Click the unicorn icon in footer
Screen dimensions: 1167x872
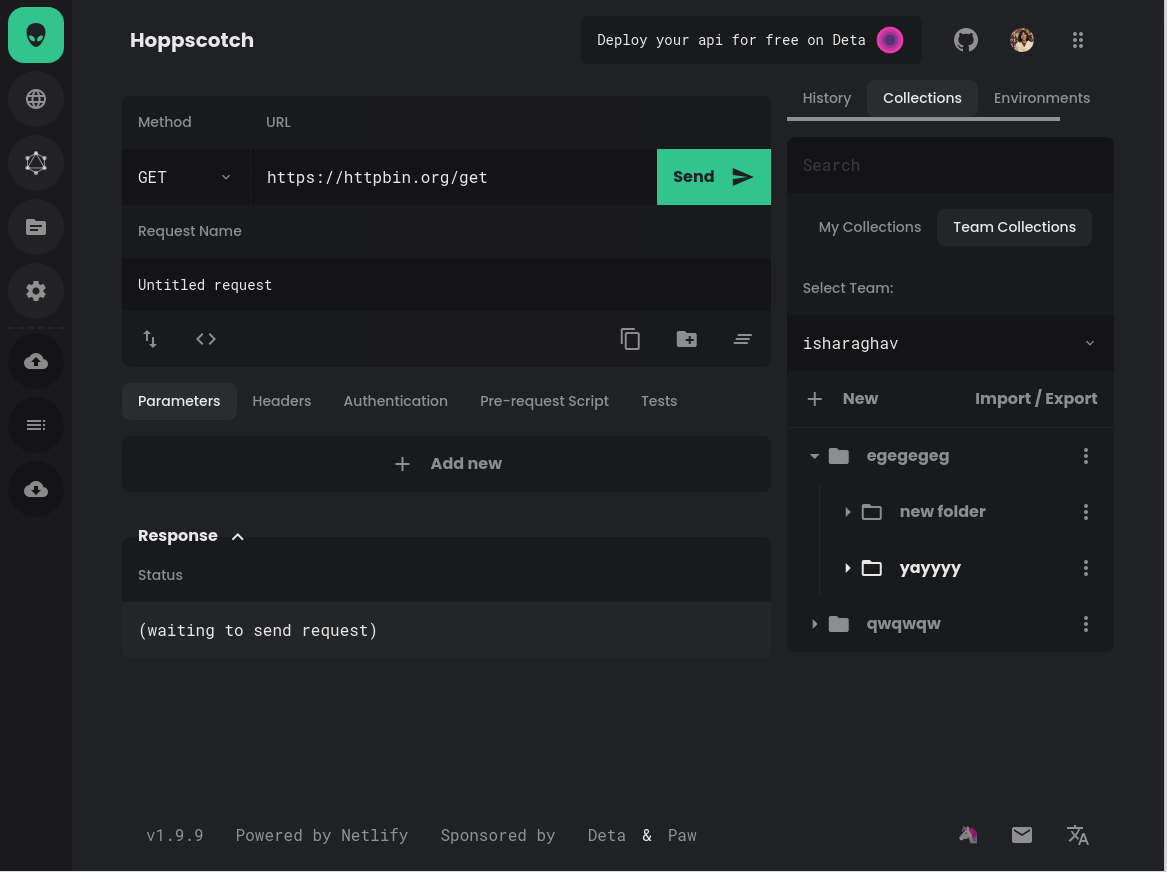(968, 835)
